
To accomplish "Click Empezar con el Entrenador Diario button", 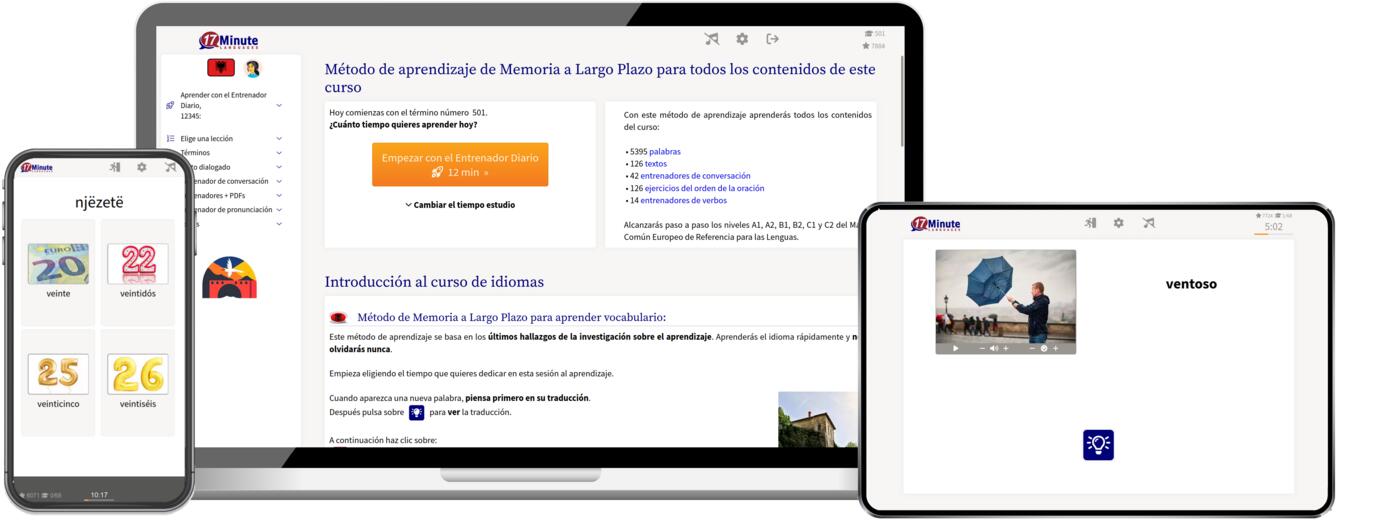I will coord(460,165).
